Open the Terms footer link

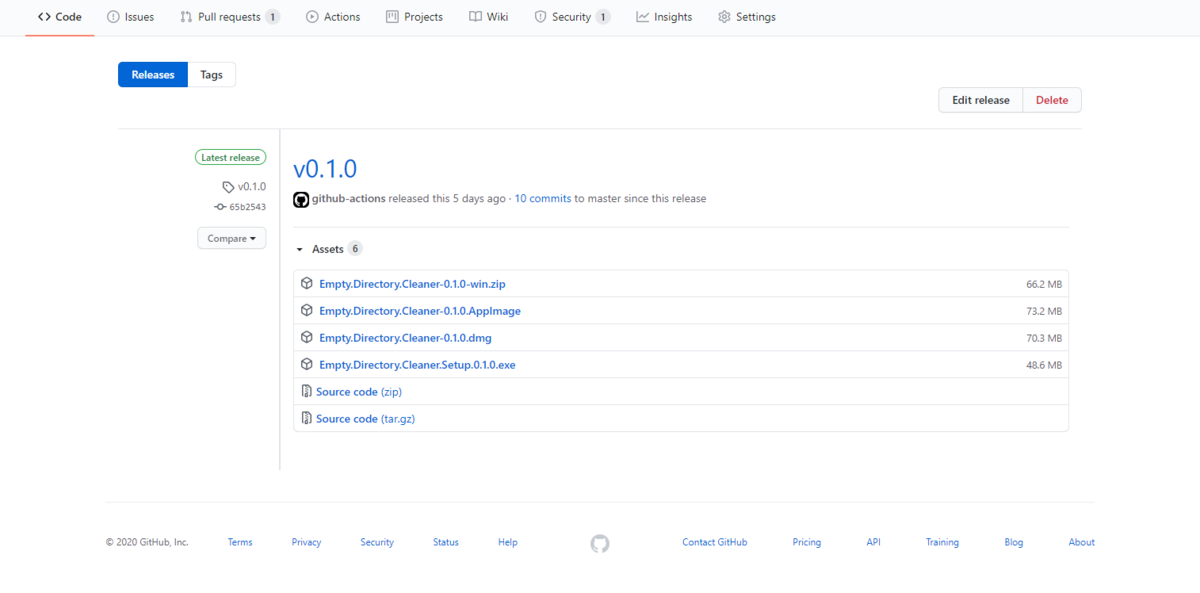[x=240, y=543]
